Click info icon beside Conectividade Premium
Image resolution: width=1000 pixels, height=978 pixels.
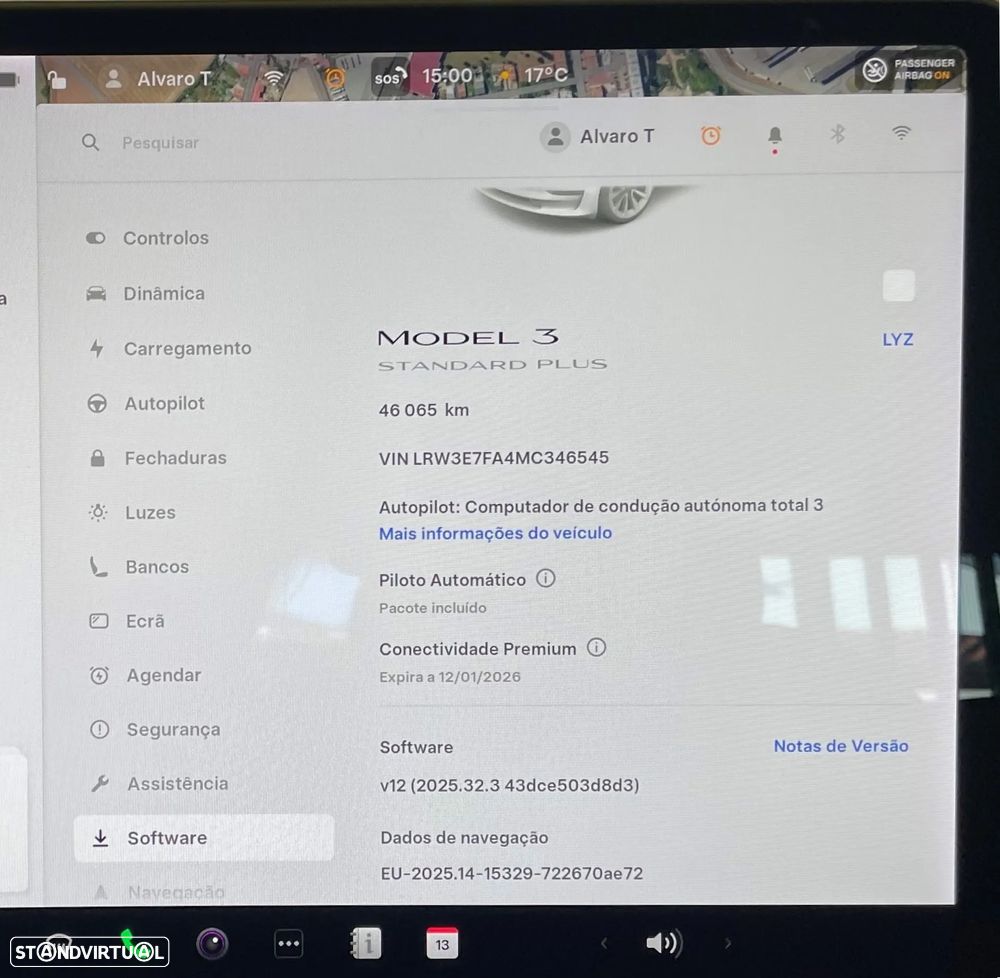pos(596,648)
